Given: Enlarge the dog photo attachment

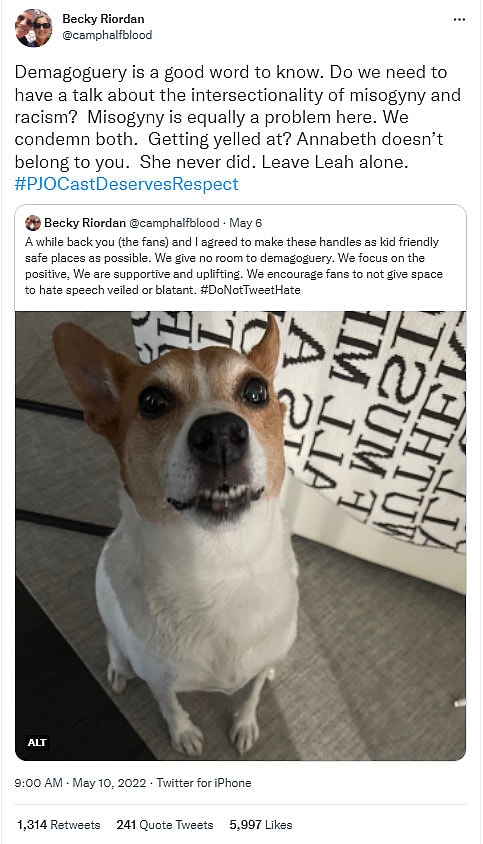Looking at the screenshot, I should pyautogui.click(x=240, y=536).
